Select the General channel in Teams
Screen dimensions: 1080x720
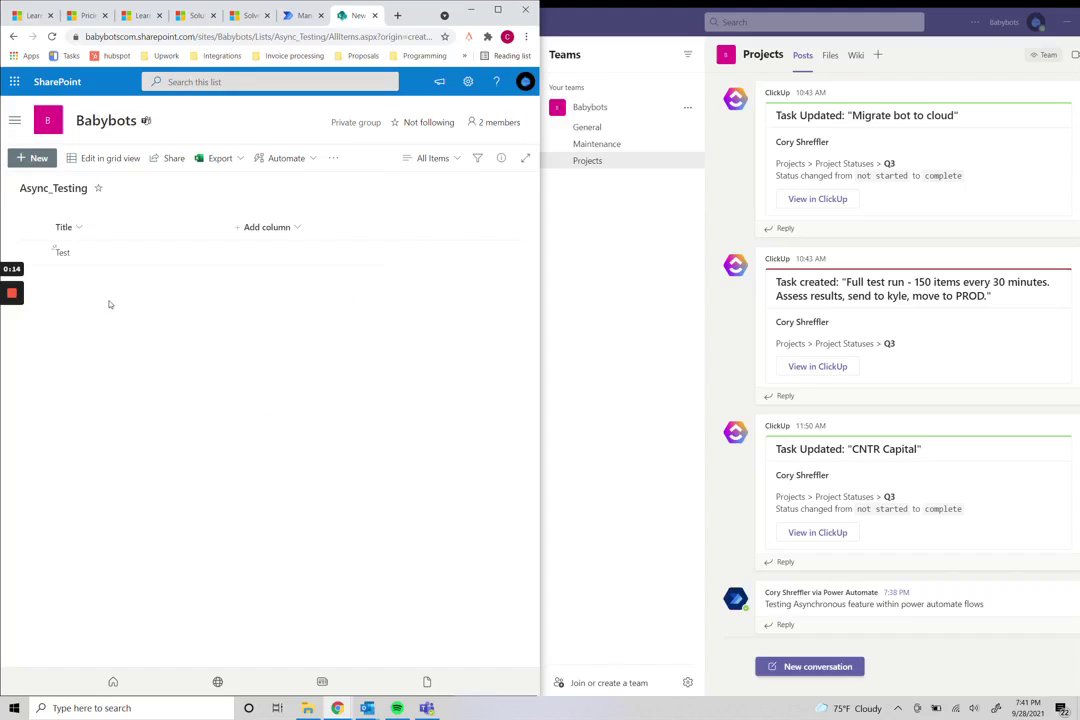pyautogui.click(x=587, y=127)
